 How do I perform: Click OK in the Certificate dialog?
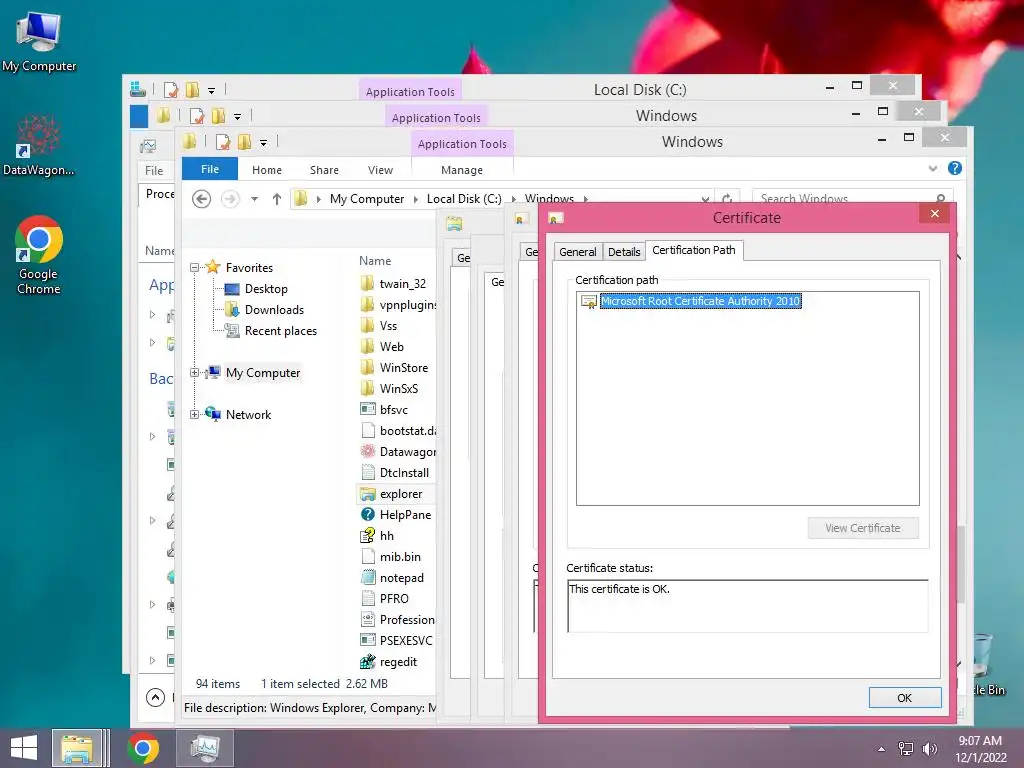(904, 697)
